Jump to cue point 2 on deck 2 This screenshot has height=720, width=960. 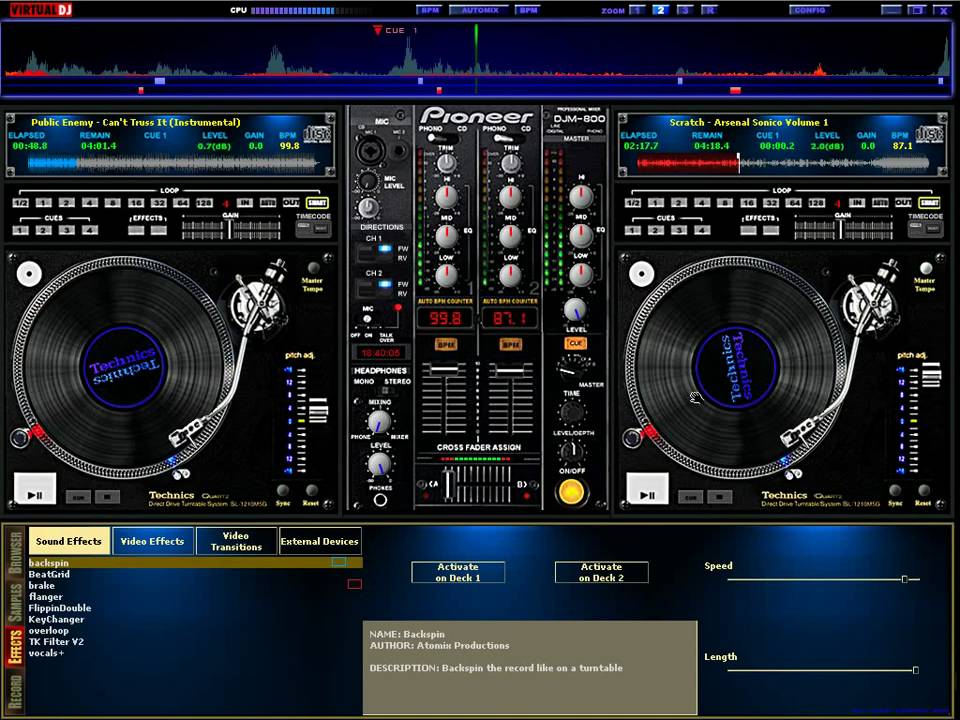click(x=656, y=230)
